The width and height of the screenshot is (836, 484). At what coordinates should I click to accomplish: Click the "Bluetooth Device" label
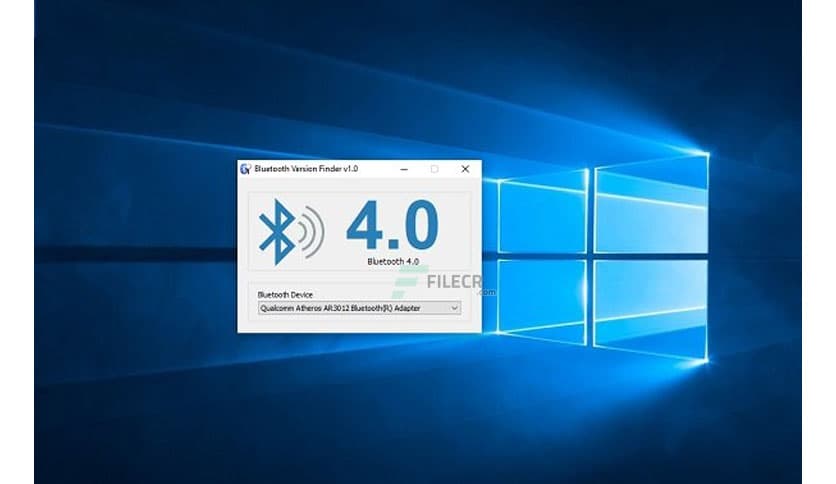[285, 294]
